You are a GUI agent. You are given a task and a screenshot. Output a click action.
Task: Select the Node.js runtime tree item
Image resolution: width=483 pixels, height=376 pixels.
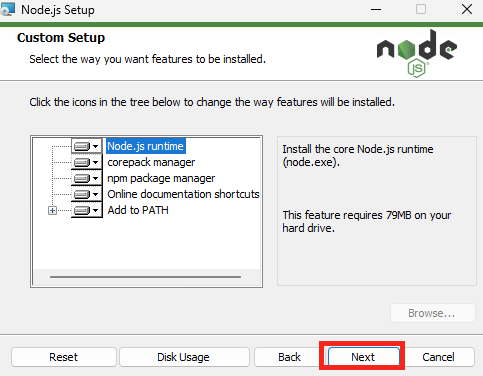pyautogui.click(x=145, y=146)
